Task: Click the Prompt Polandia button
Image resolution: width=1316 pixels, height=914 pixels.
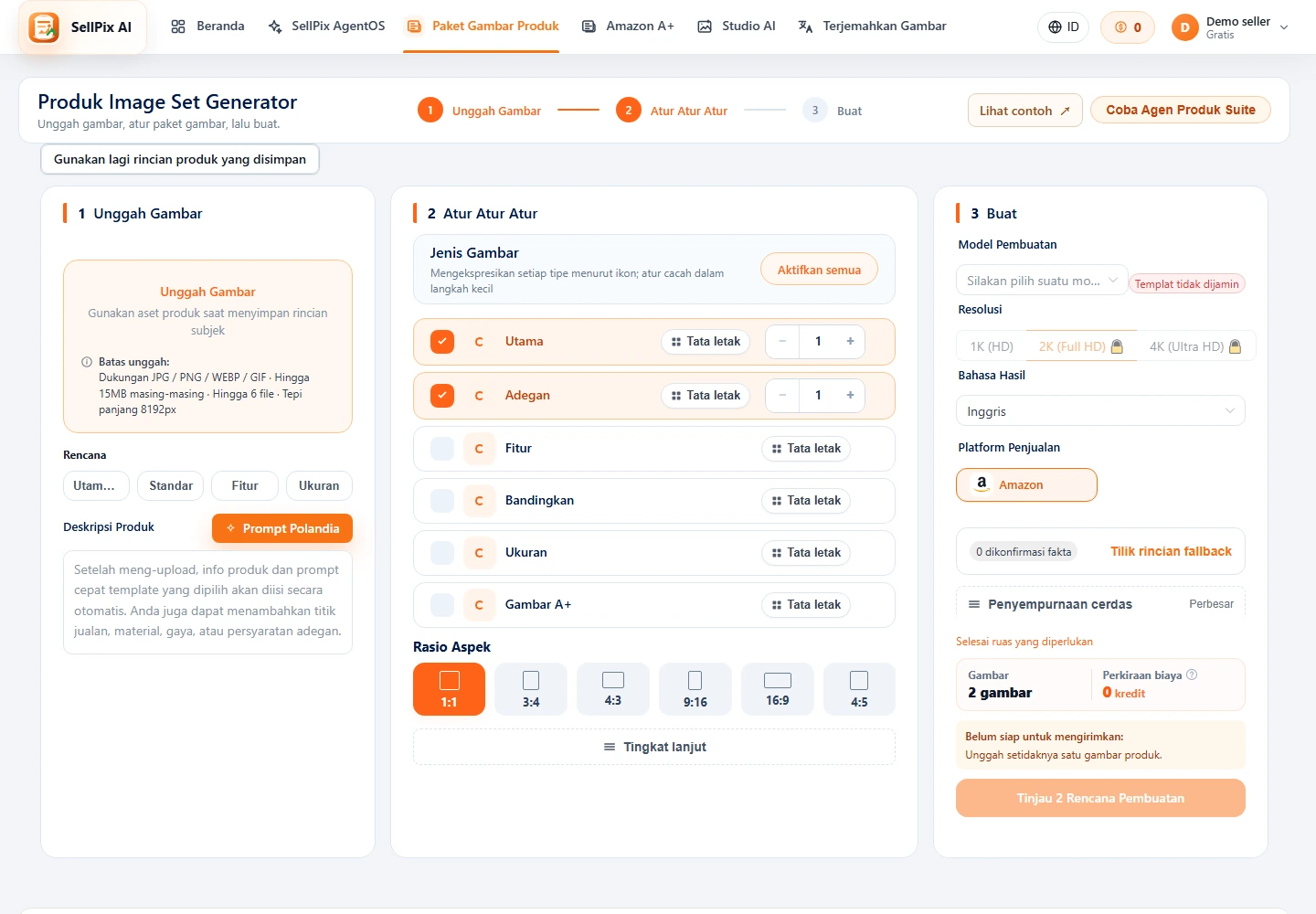Action: click(282, 528)
